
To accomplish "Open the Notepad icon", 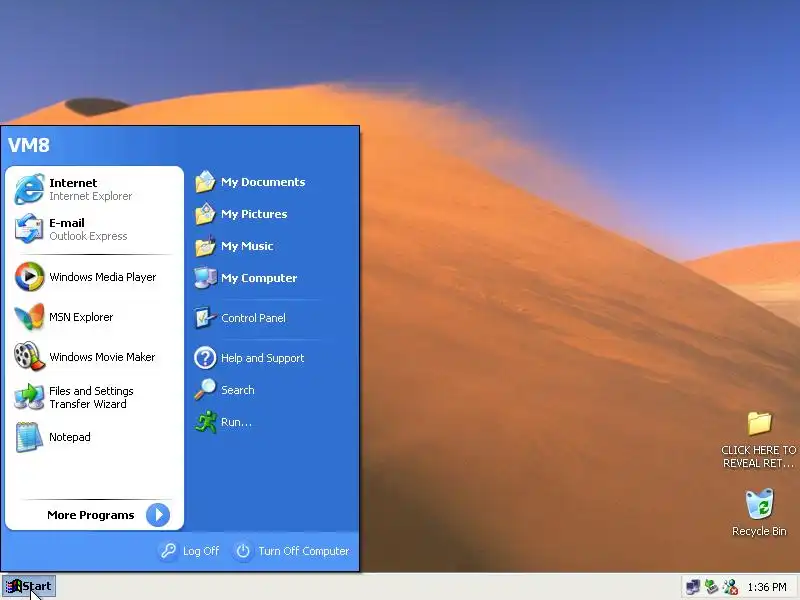I will [29, 437].
